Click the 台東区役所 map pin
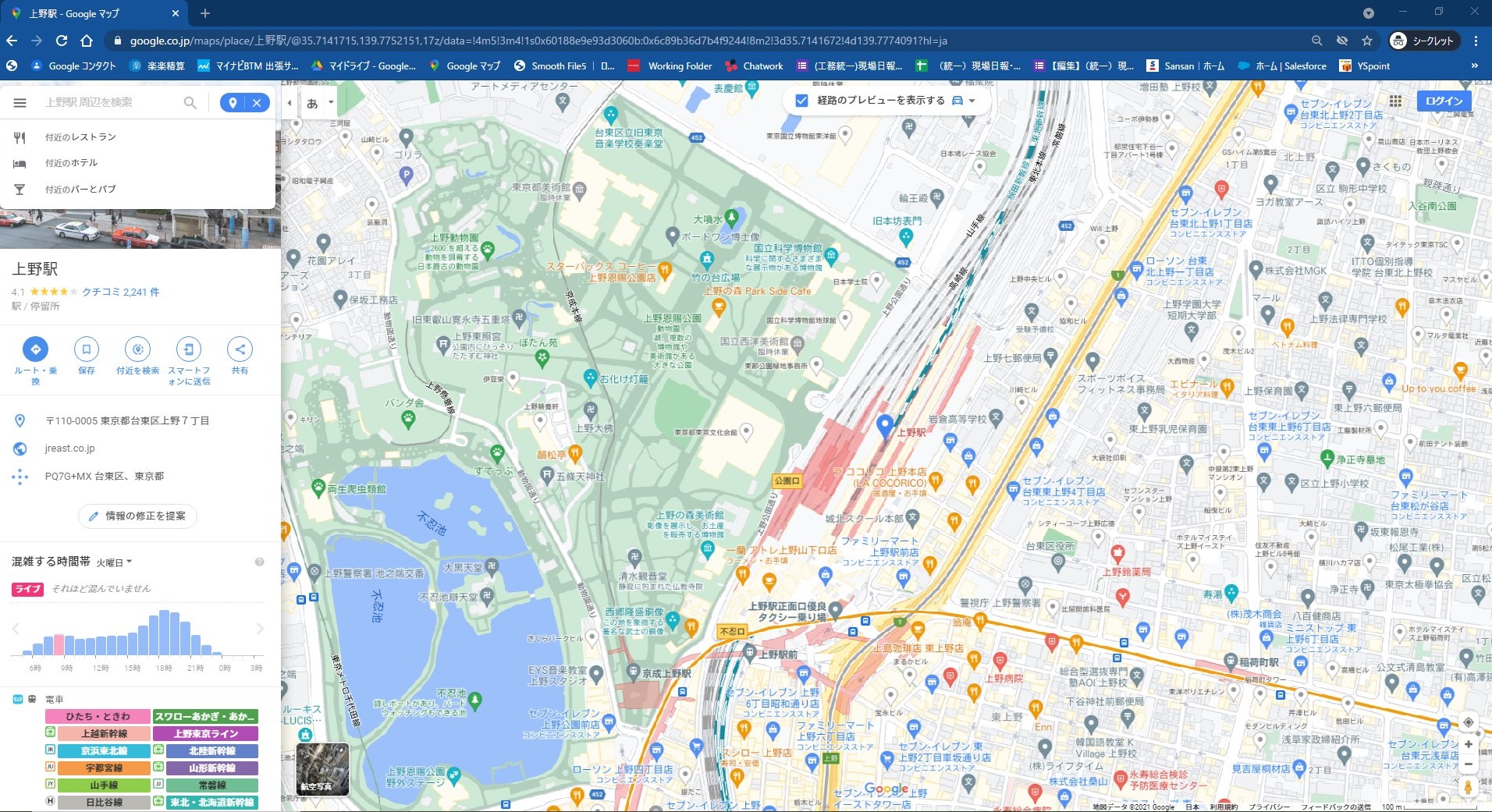Image resolution: width=1492 pixels, height=812 pixels. tap(1058, 561)
